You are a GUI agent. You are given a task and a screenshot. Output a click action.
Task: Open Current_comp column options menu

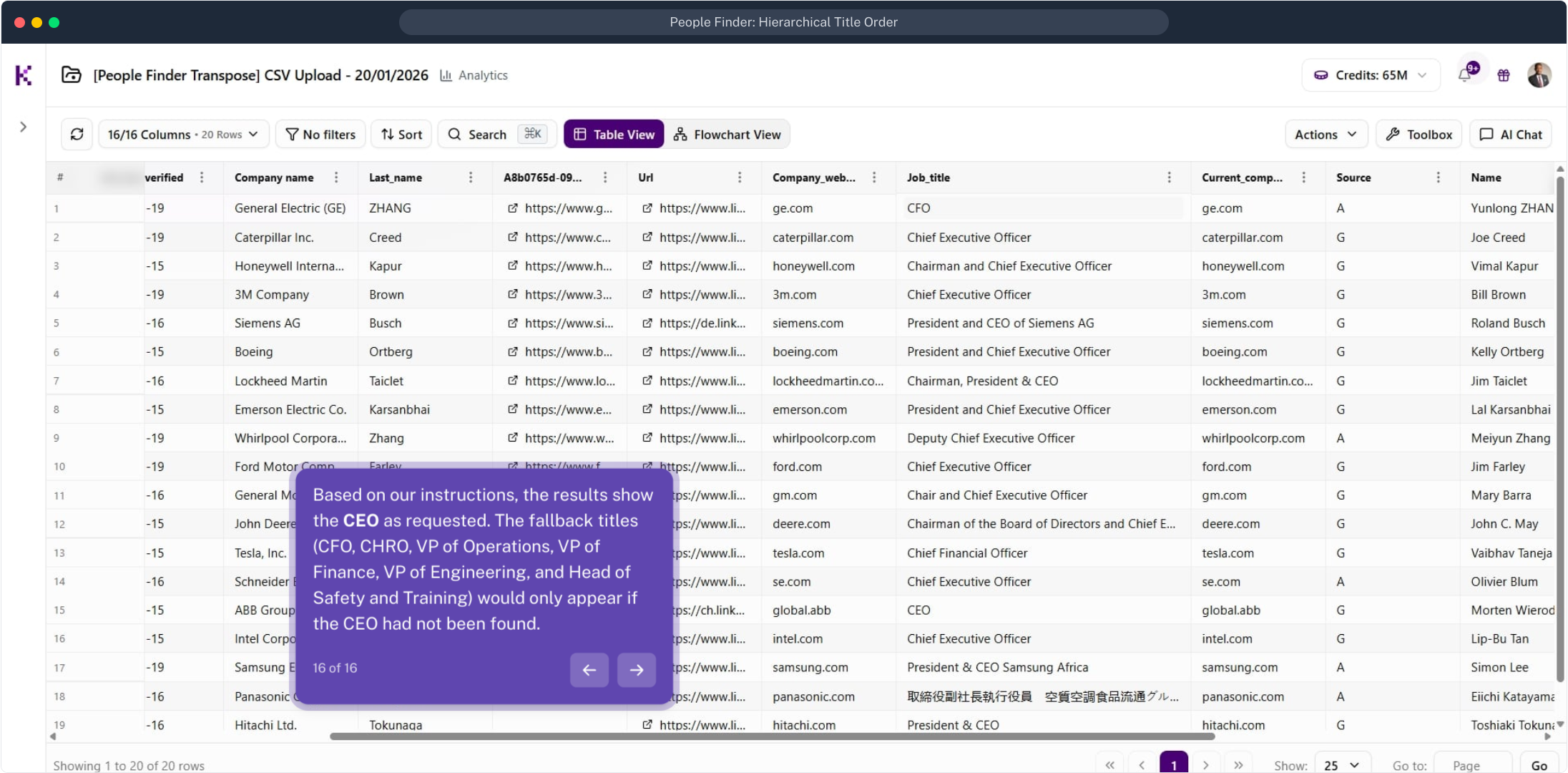1304,178
